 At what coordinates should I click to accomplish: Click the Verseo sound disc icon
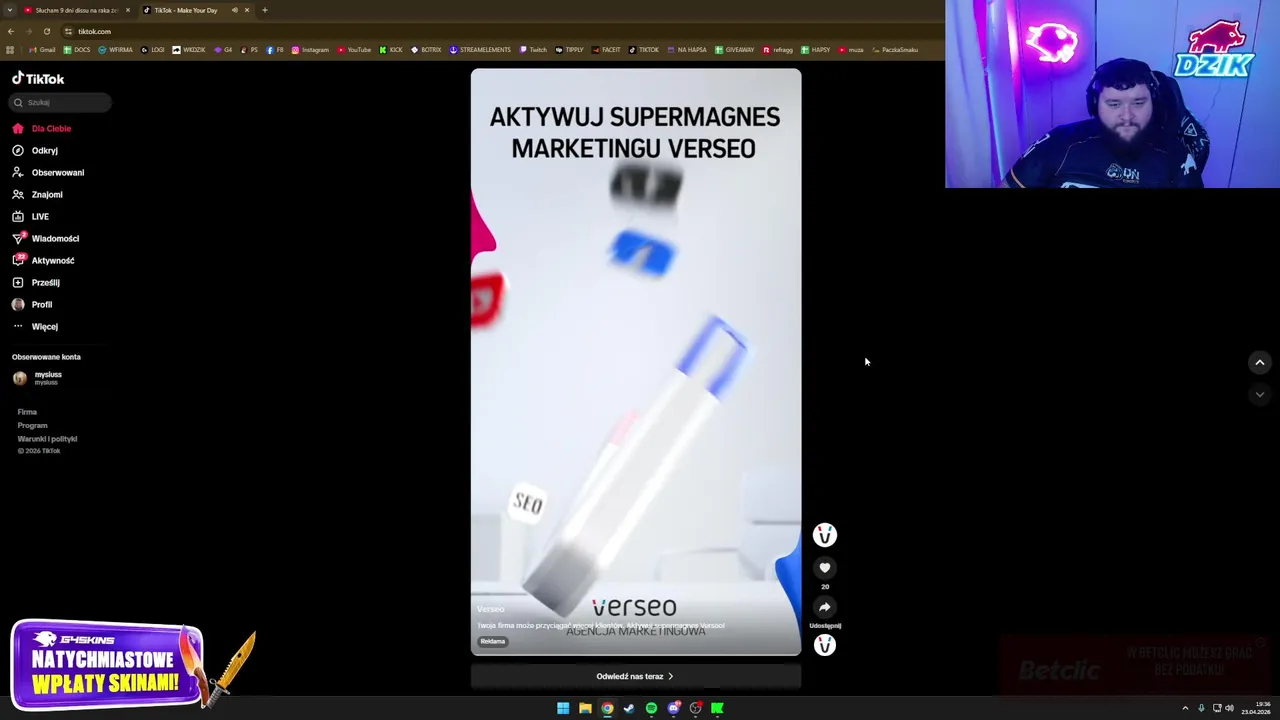click(825, 645)
